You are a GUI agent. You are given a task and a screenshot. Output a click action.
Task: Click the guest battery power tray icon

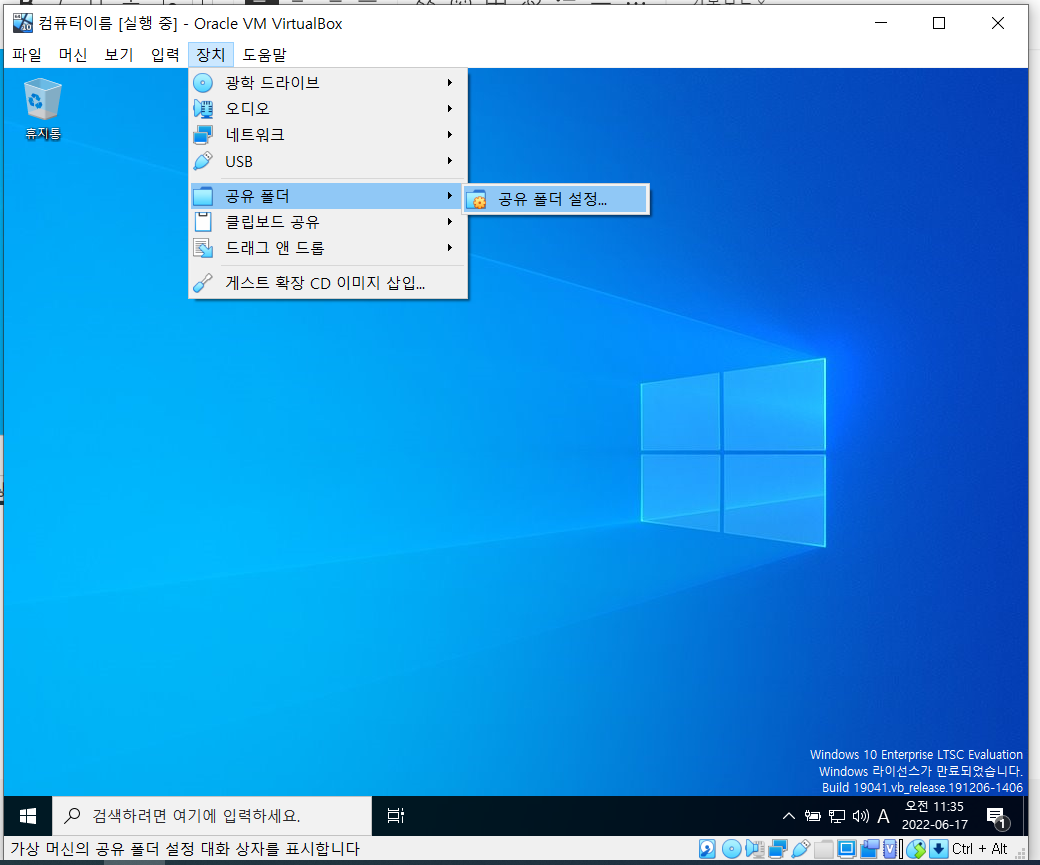812,816
